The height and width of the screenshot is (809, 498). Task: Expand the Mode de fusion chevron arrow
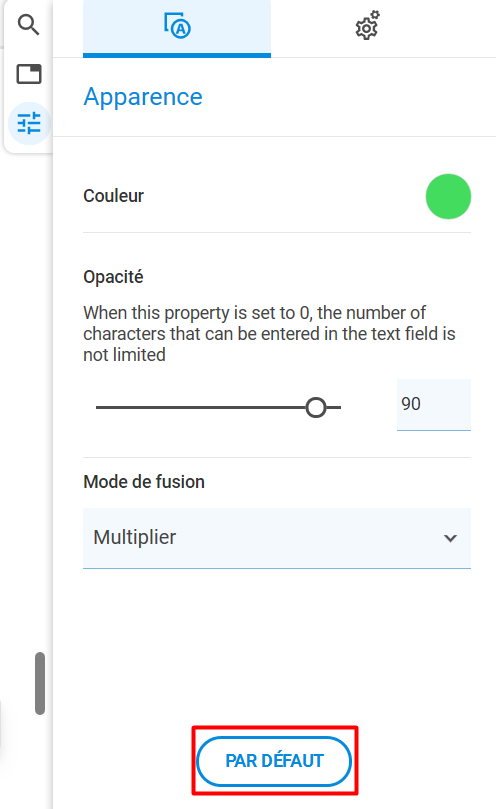(450, 538)
